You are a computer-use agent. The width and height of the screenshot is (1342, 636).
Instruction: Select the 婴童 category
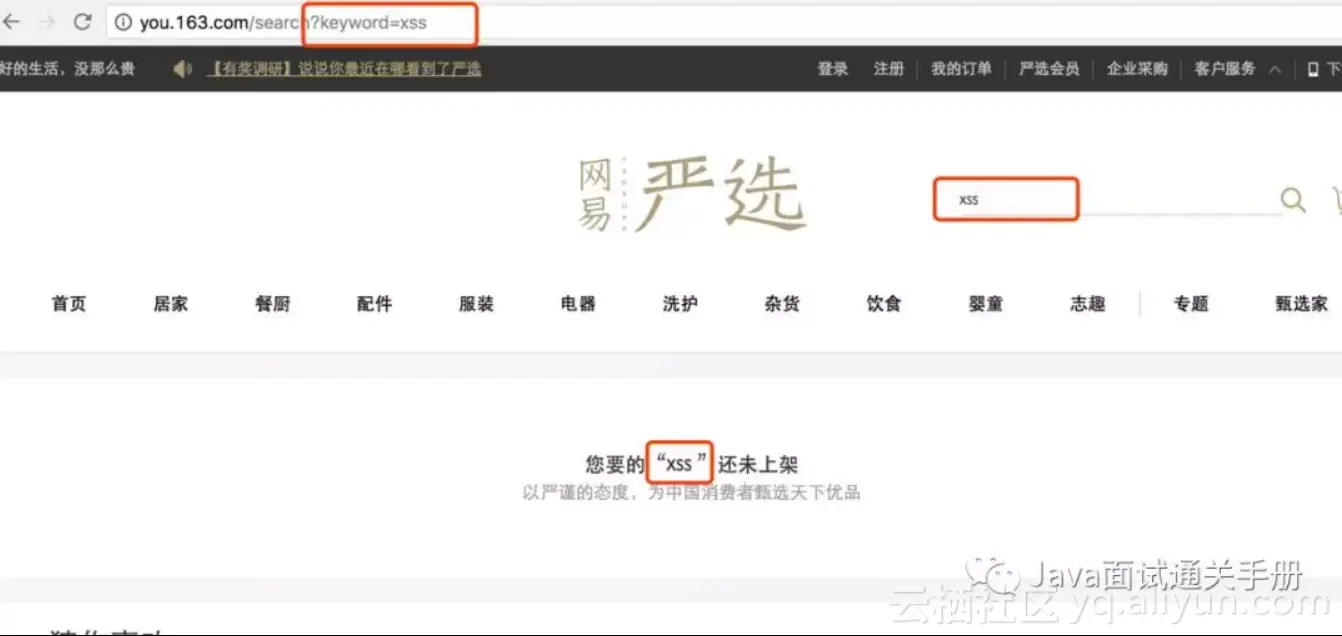pos(986,304)
